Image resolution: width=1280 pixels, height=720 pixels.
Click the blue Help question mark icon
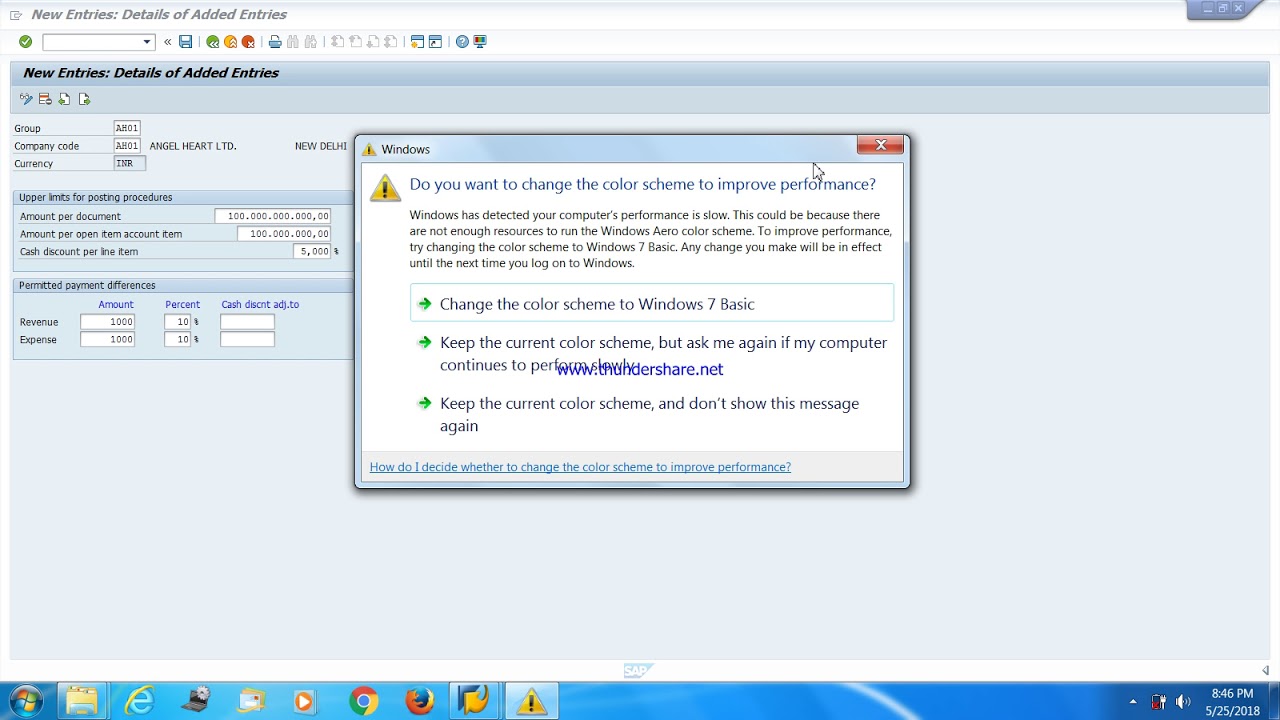point(462,42)
